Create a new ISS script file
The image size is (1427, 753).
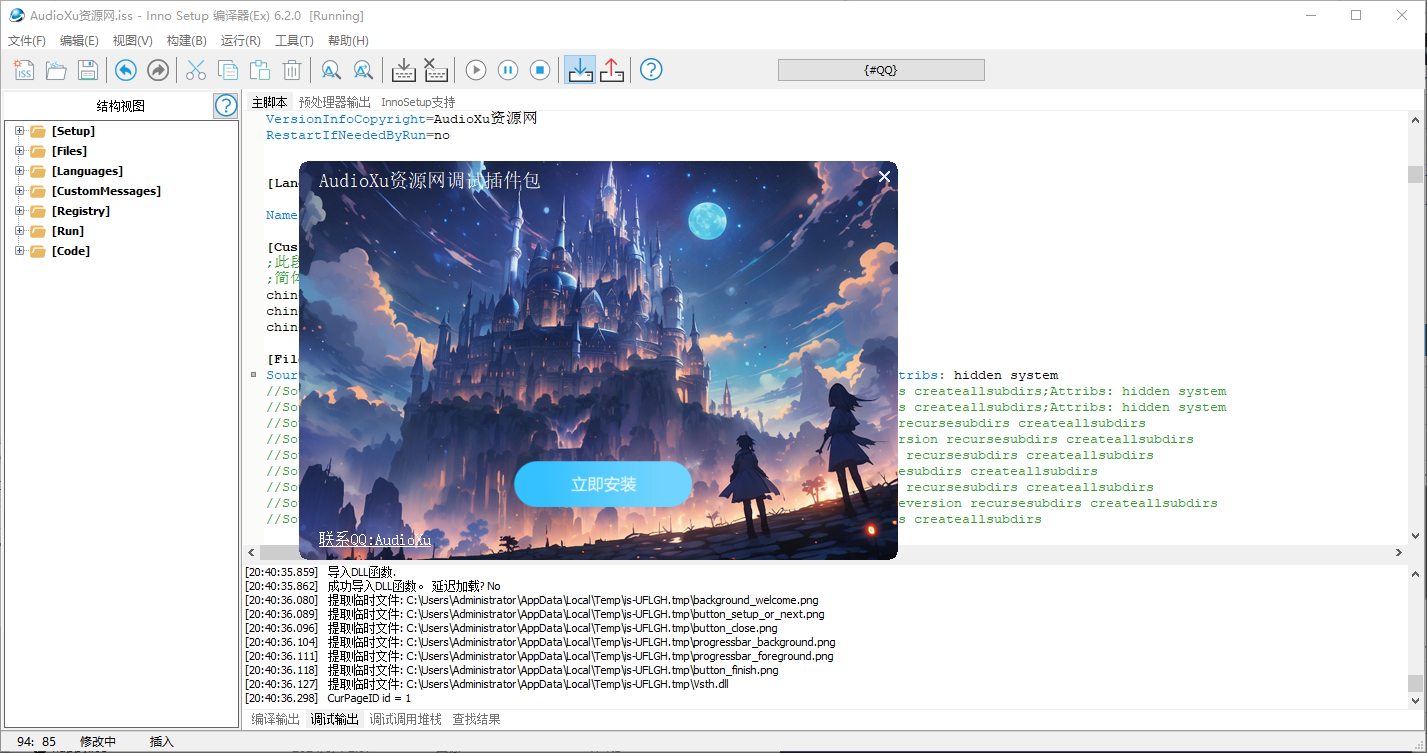coord(24,70)
